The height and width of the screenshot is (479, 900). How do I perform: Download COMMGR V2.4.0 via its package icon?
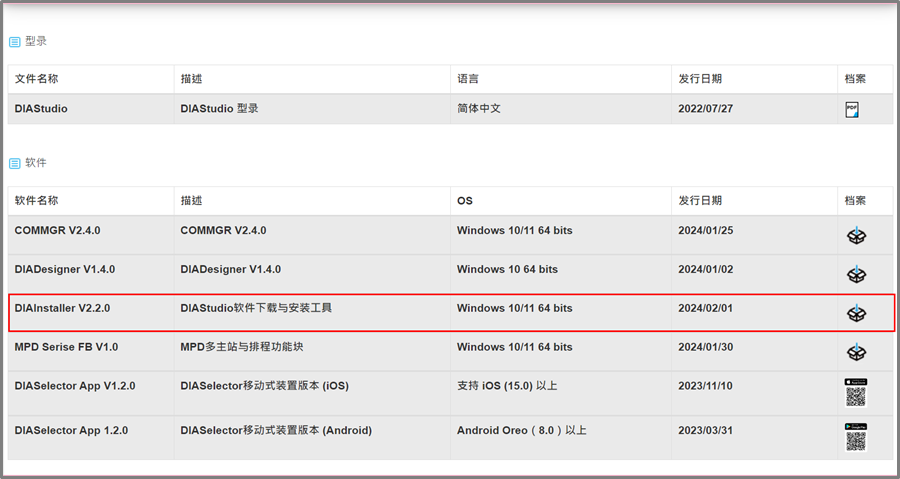[856, 235]
